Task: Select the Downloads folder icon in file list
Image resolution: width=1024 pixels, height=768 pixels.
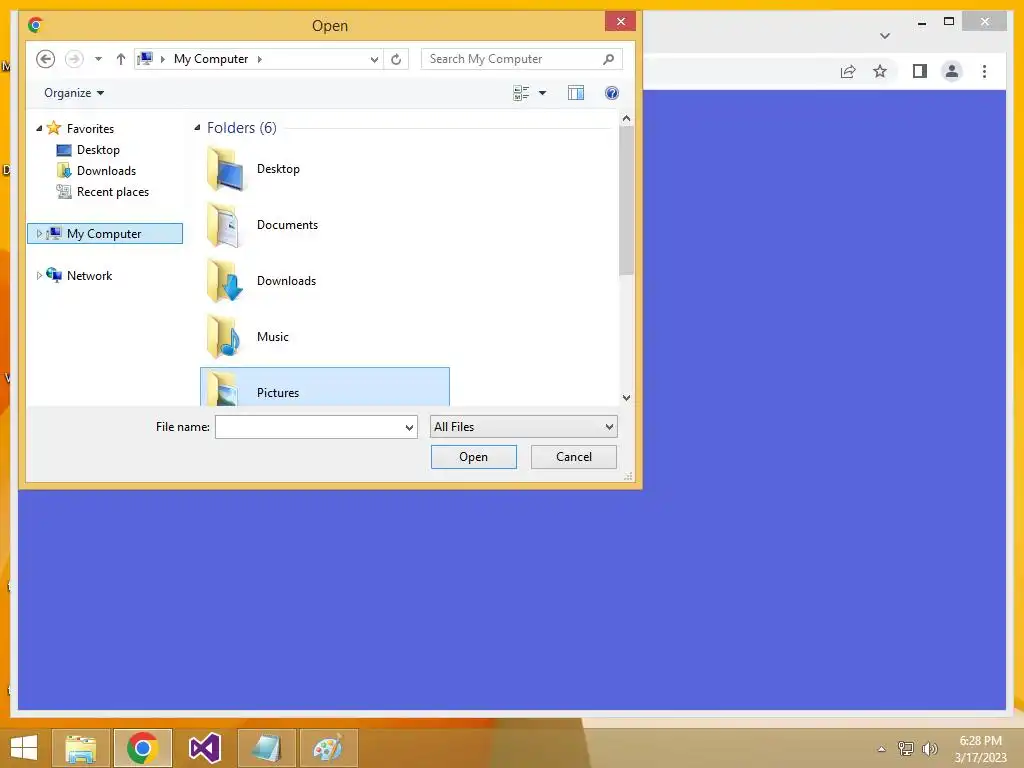Action: pos(225,280)
